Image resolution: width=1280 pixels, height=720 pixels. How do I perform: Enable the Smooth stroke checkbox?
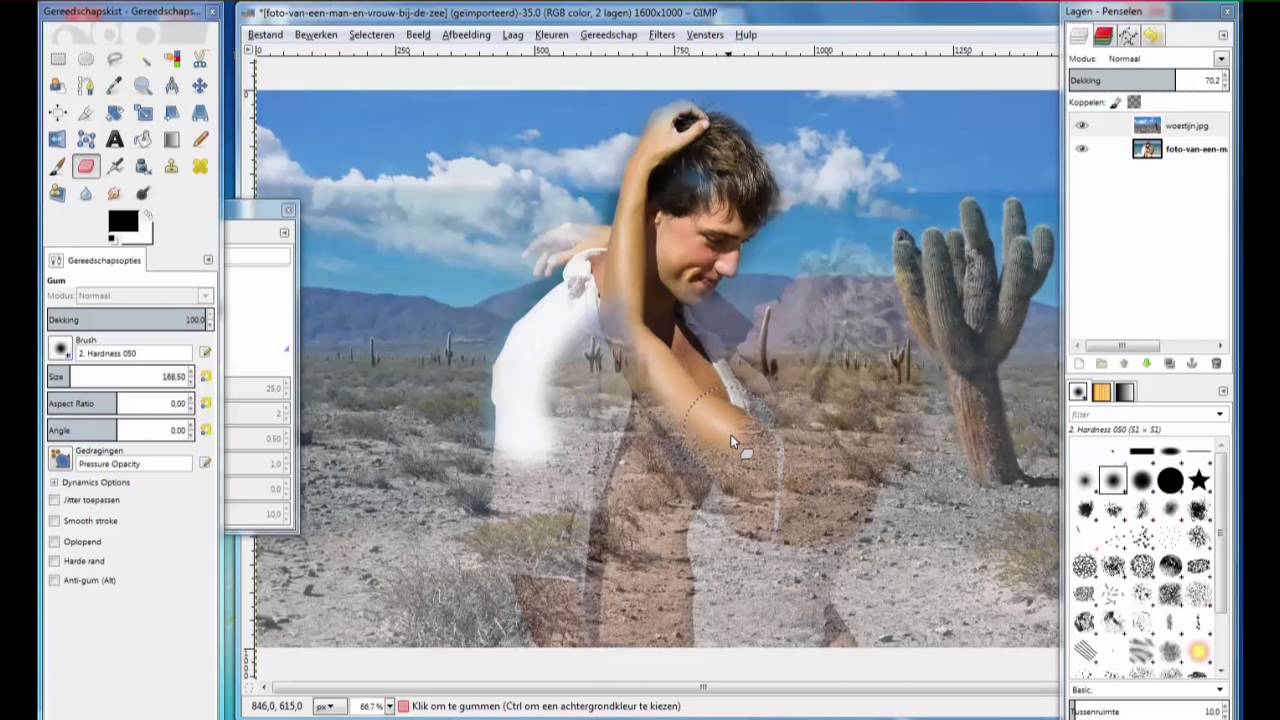(x=54, y=521)
